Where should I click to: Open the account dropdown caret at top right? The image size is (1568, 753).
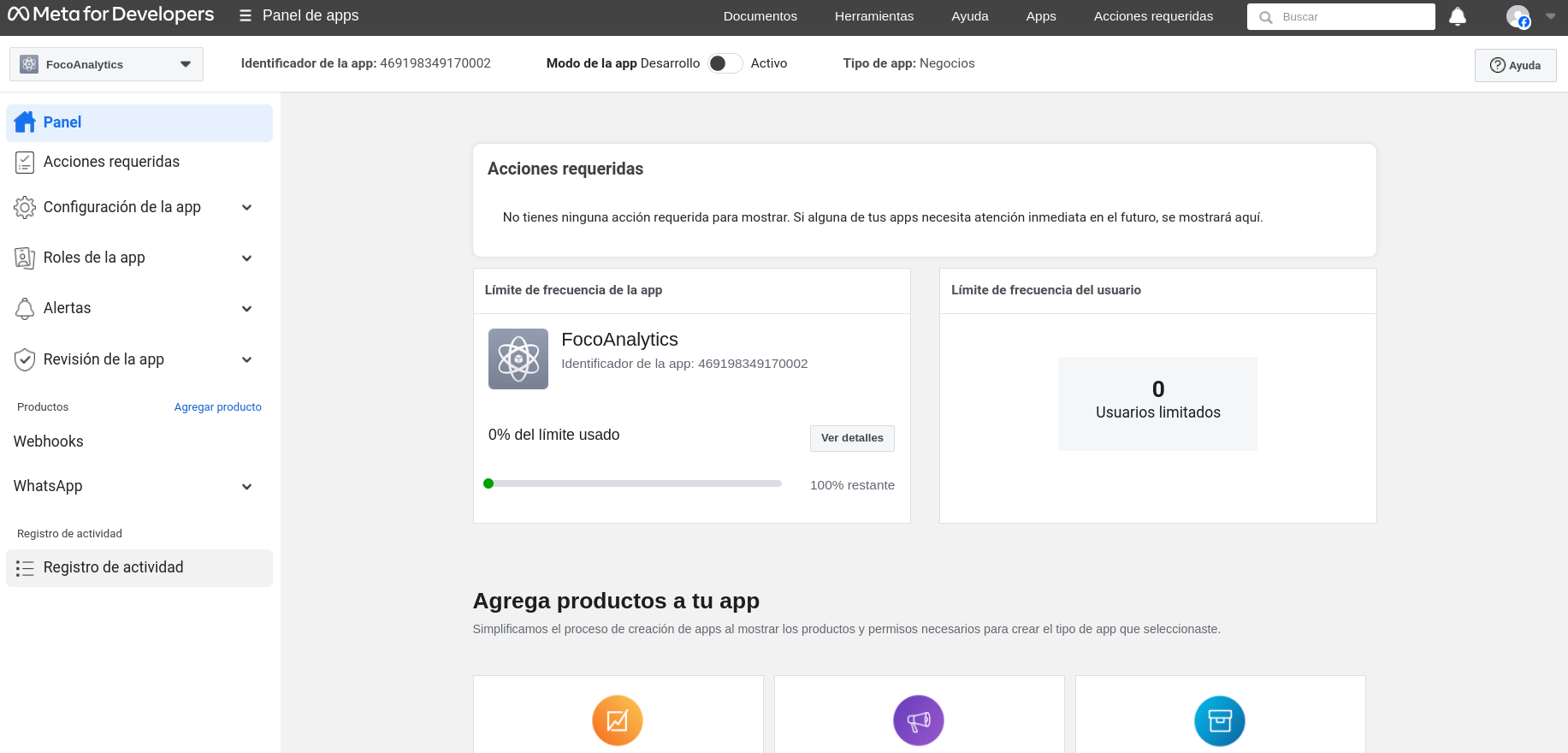(x=1551, y=16)
